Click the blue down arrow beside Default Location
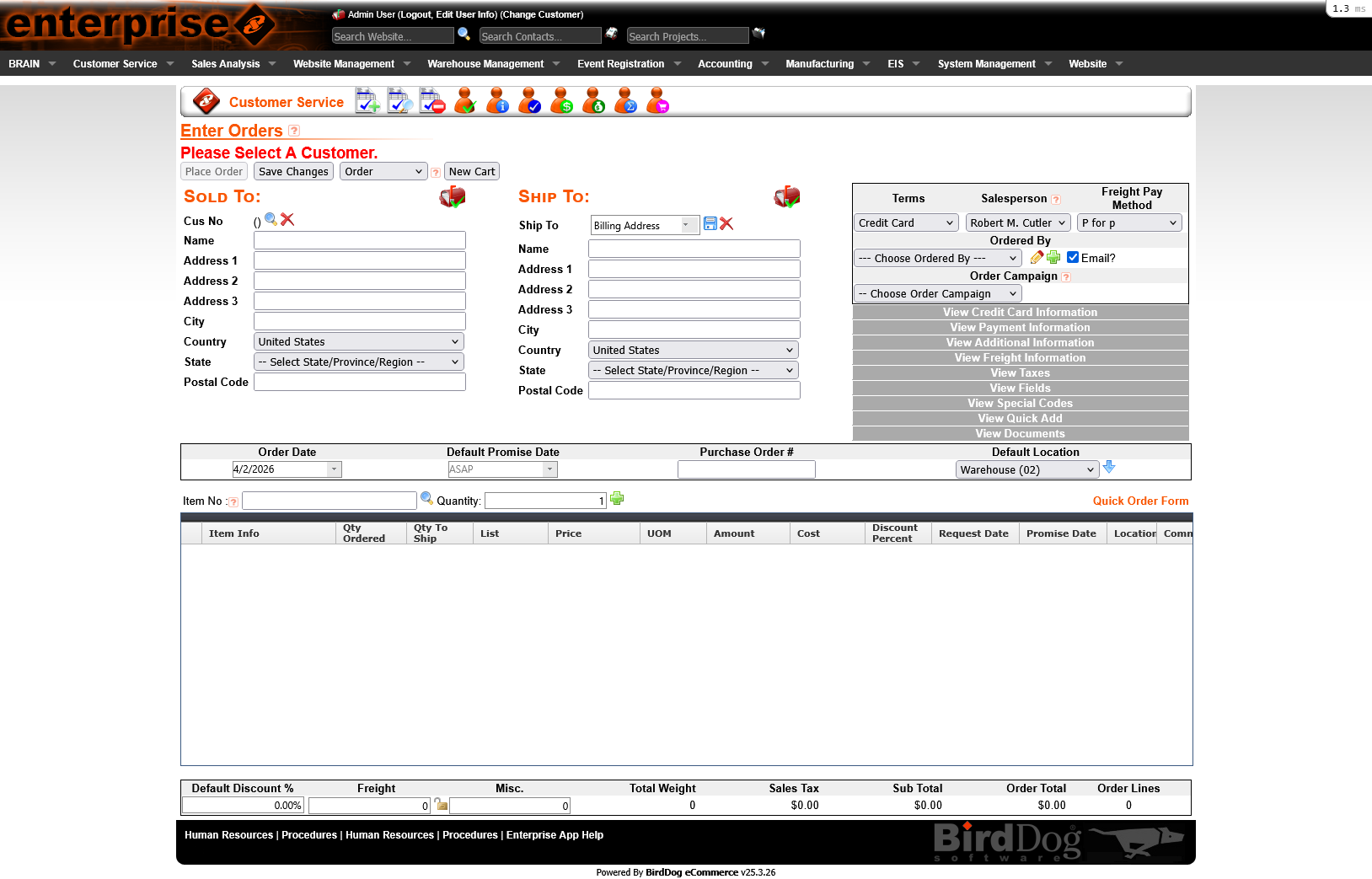Viewport: 1372px width, 879px height. (x=1109, y=467)
